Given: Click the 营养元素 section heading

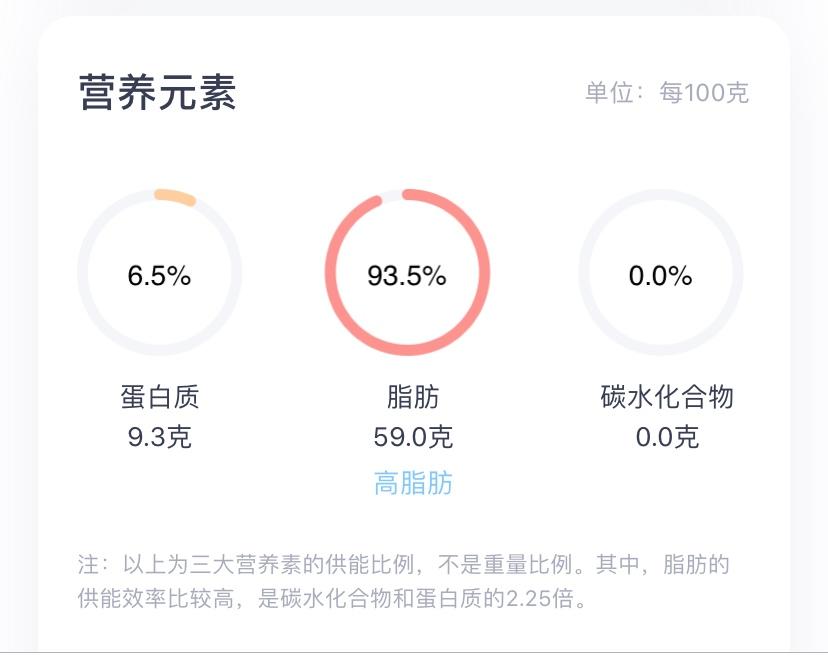Looking at the screenshot, I should tap(157, 93).
